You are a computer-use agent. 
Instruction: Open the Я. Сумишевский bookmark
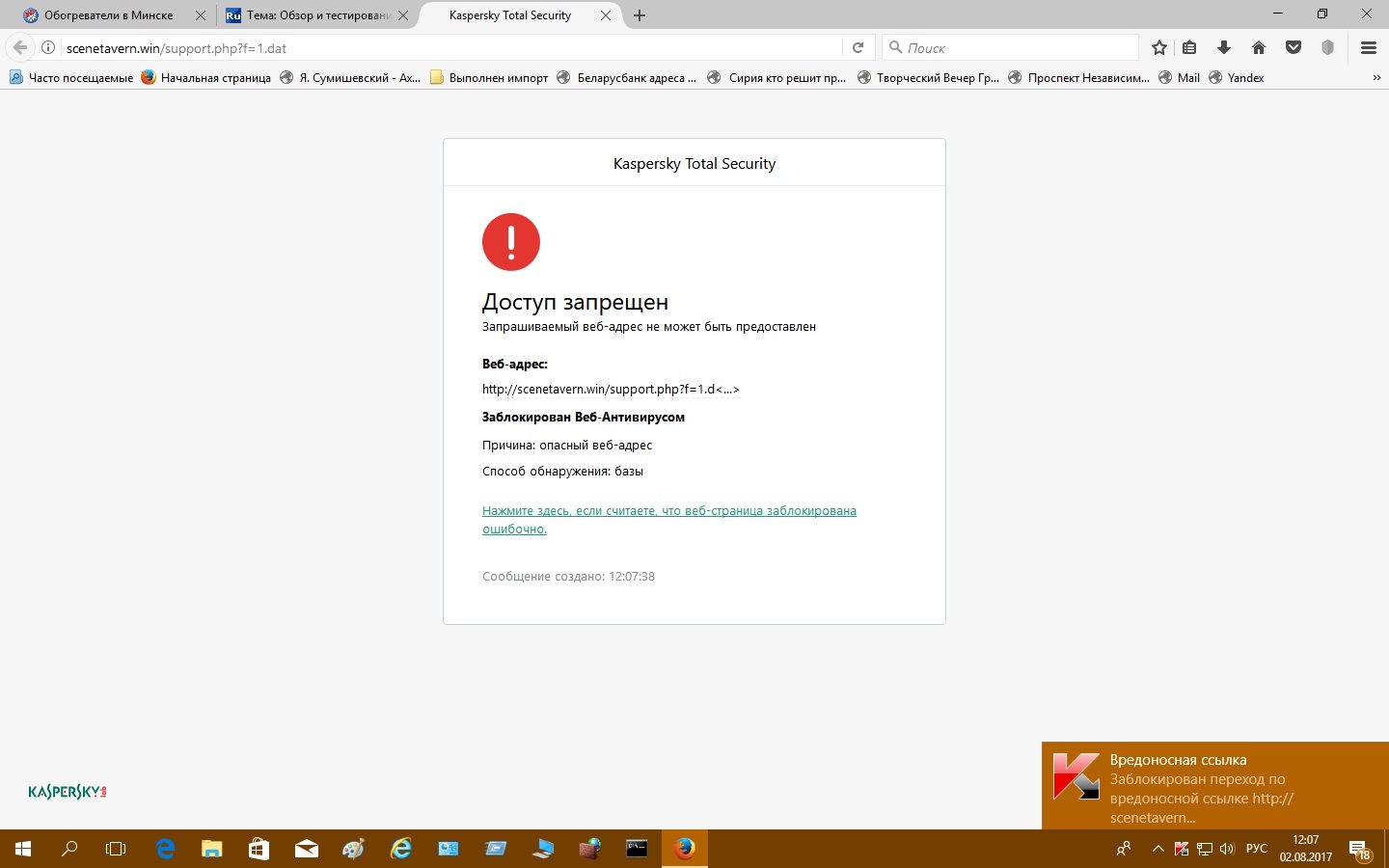tap(350, 78)
